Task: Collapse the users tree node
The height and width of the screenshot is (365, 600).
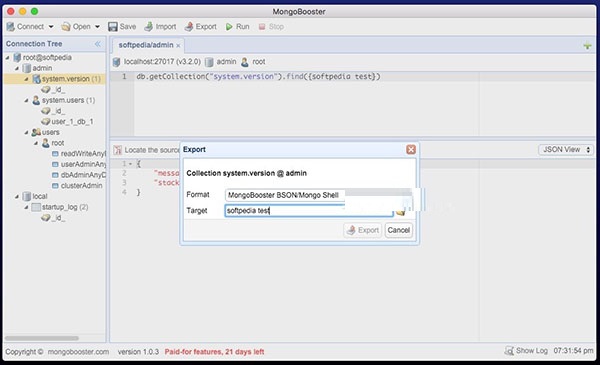Action: 26,132
